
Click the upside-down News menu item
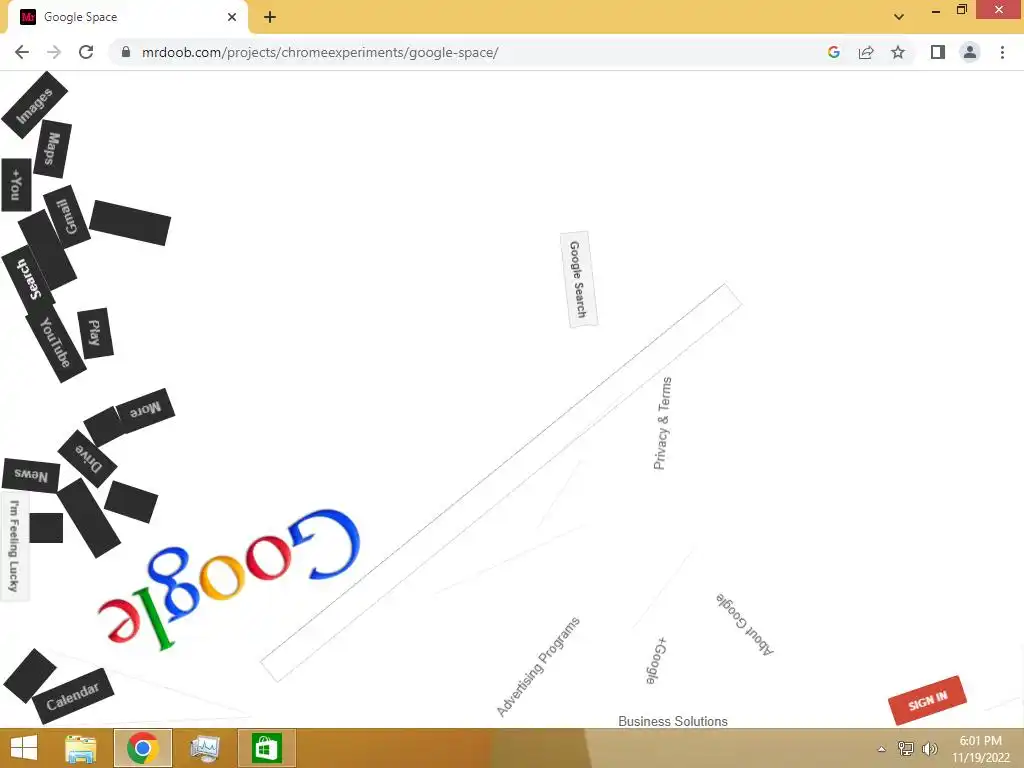[x=31, y=475]
